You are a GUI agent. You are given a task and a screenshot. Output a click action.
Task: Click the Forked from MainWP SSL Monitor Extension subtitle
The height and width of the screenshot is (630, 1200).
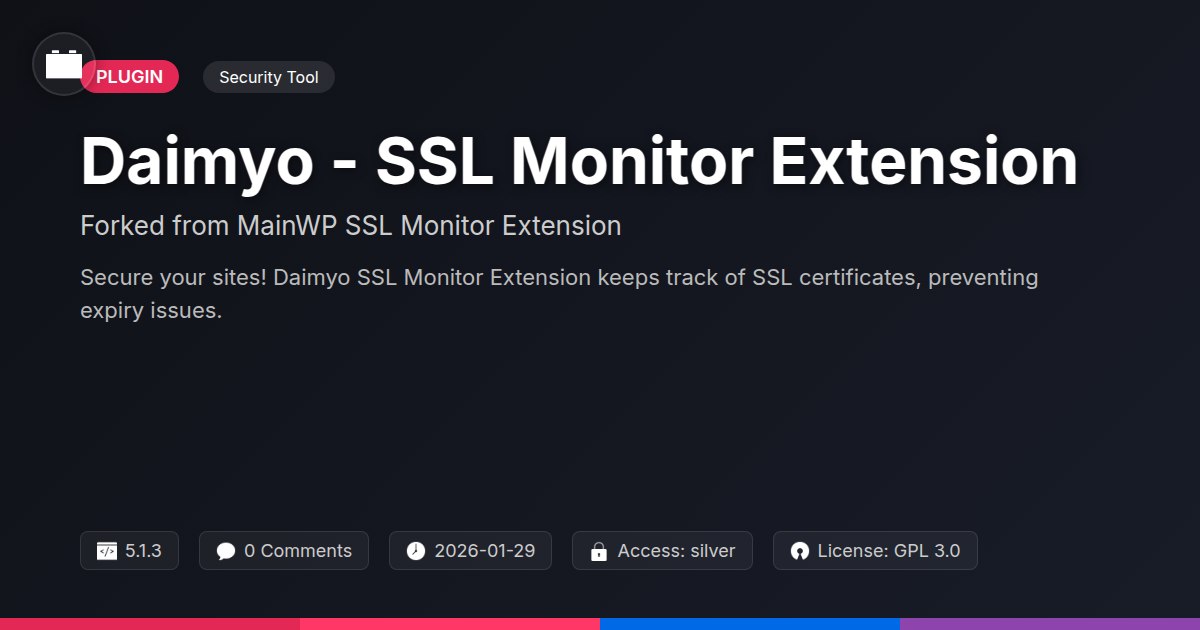(351, 226)
